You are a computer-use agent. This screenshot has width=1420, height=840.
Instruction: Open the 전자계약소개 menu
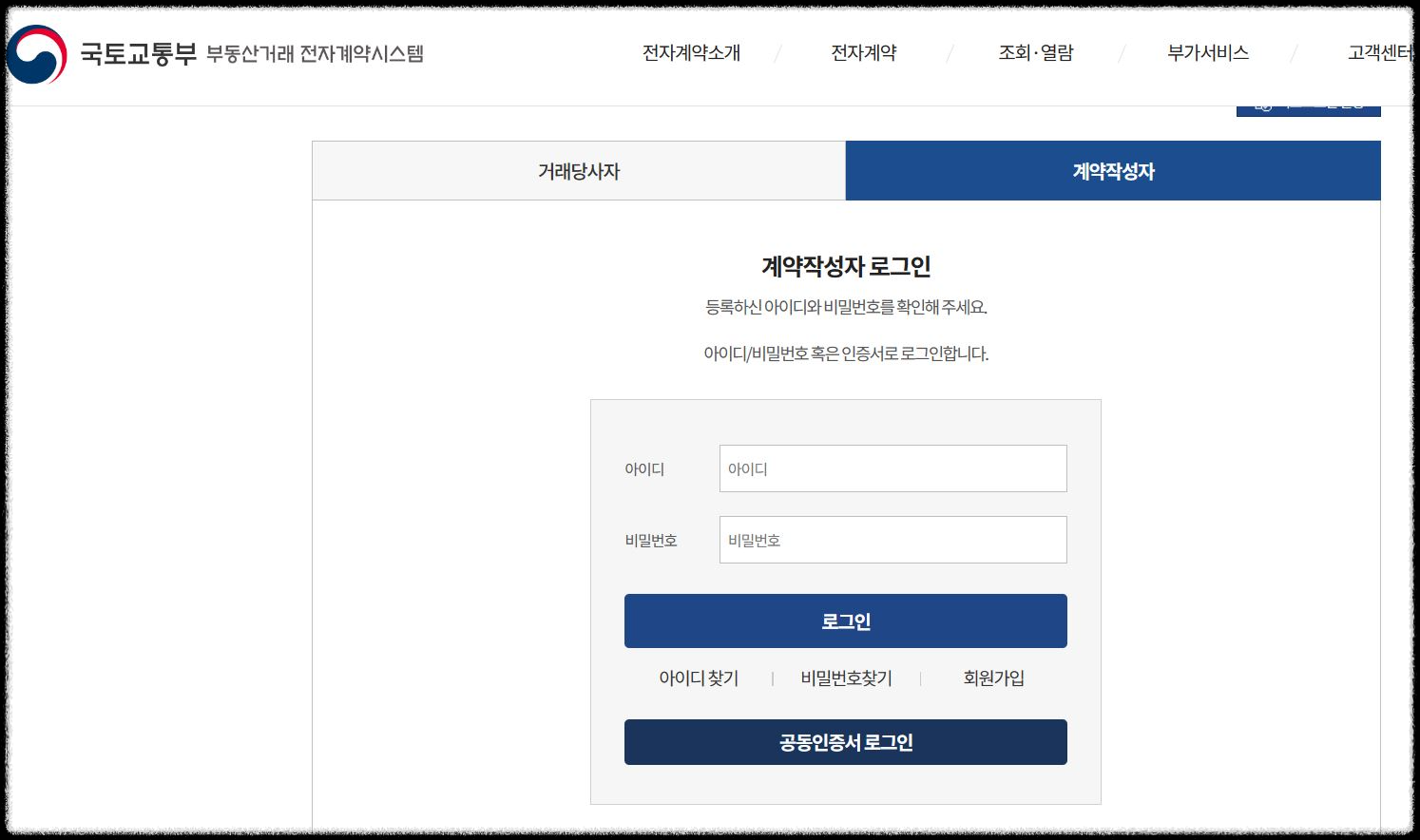(x=693, y=52)
